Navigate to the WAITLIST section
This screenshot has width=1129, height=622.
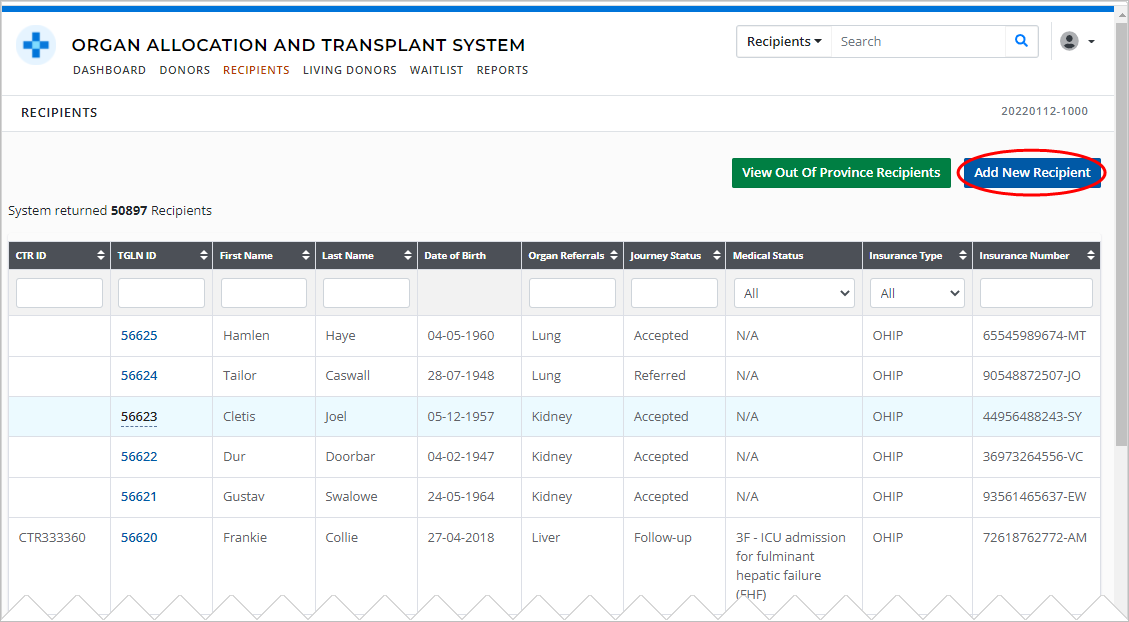point(436,70)
